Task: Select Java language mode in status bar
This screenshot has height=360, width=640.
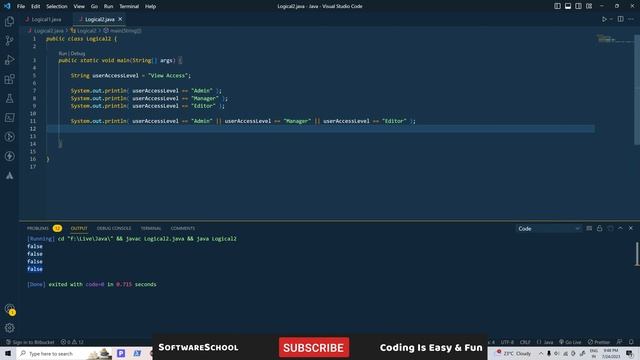Action: click(545, 342)
